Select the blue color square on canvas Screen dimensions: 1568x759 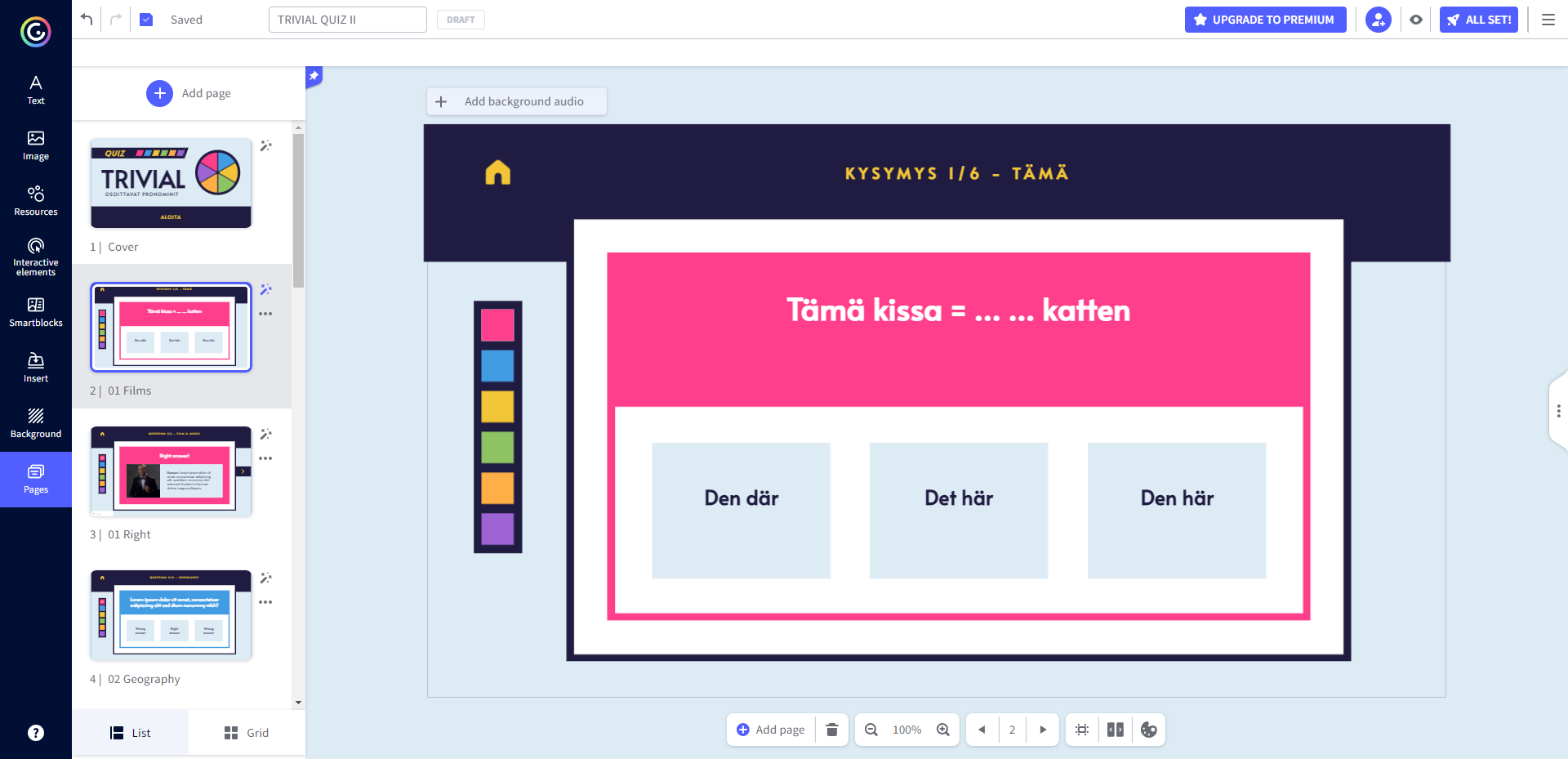click(x=497, y=365)
